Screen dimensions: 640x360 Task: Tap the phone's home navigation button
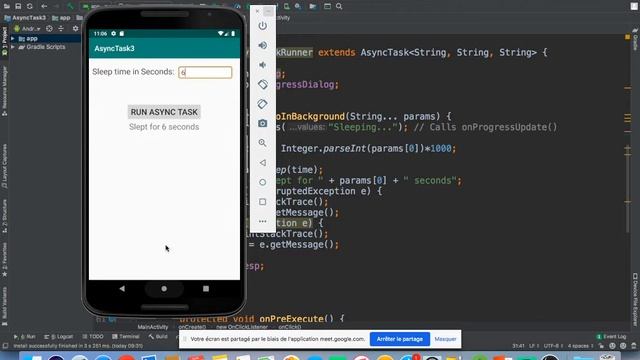164,289
